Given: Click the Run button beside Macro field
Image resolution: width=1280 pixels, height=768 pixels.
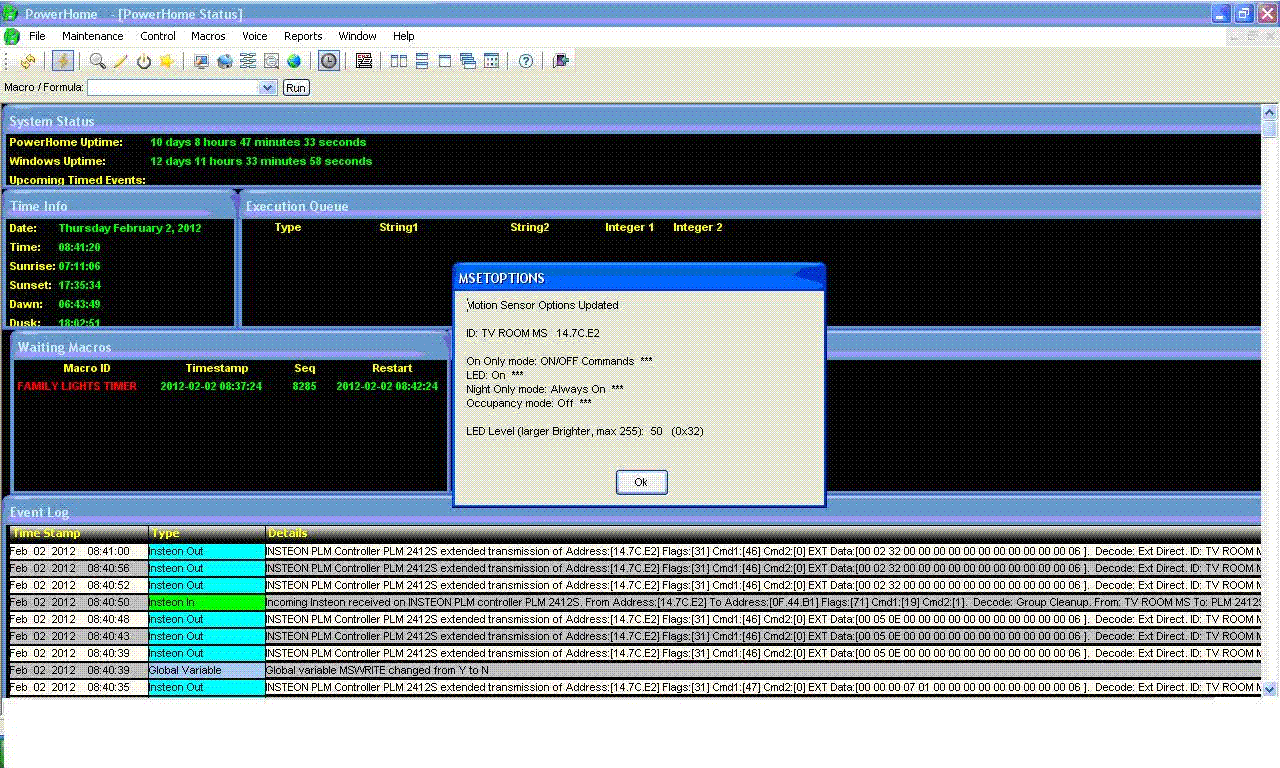Looking at the screenshot, I should [x=296, y=88].
